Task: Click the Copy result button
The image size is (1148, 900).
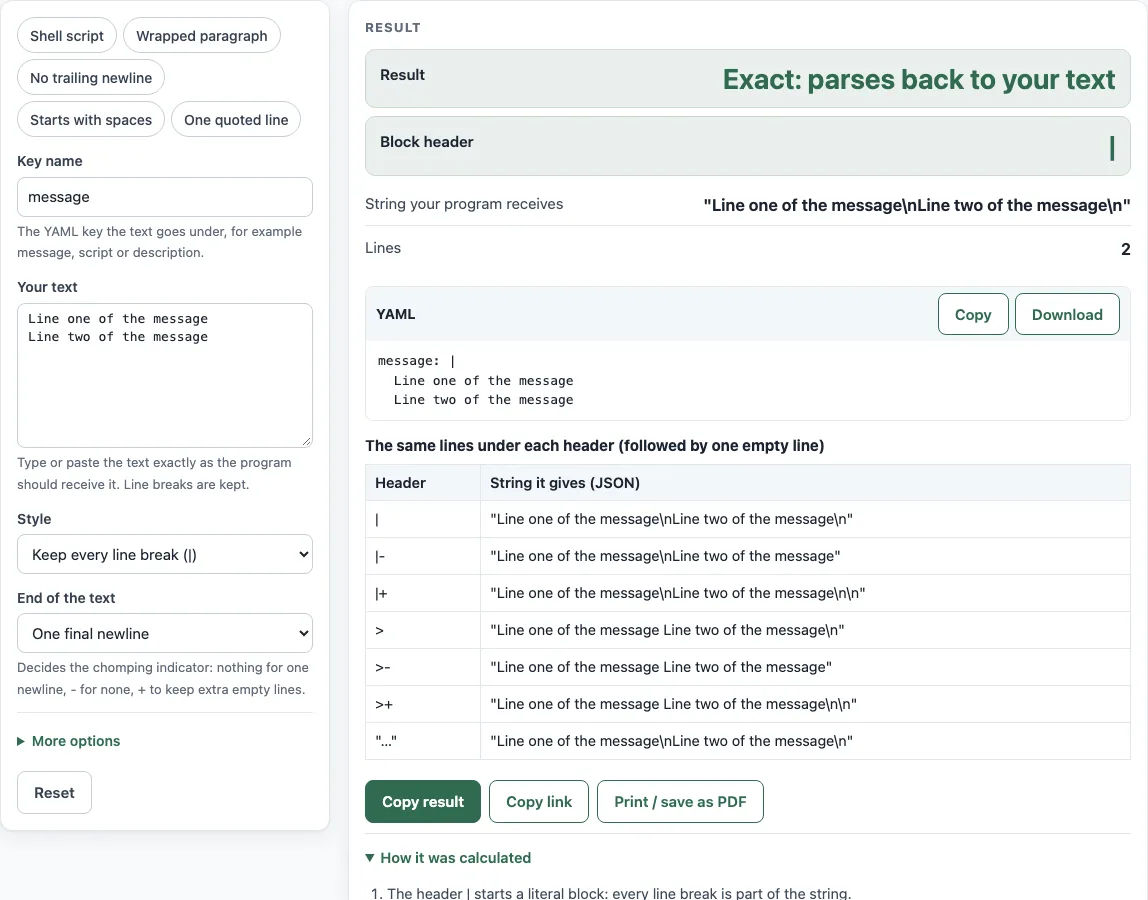Action: coord(422,801)
